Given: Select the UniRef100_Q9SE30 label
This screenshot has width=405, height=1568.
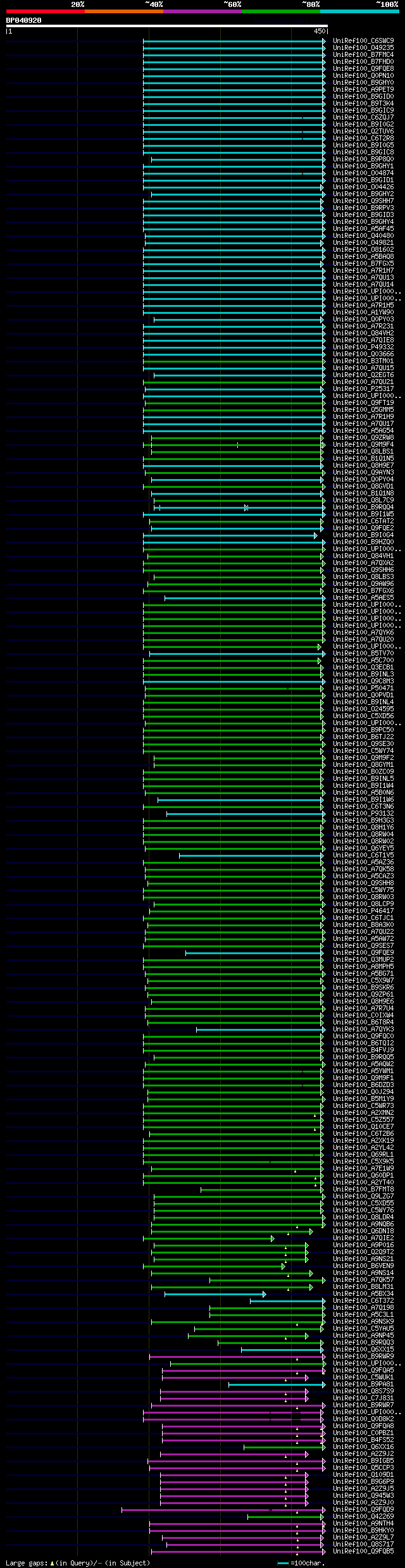Looking at the screenshot, I should click(363, 744).
